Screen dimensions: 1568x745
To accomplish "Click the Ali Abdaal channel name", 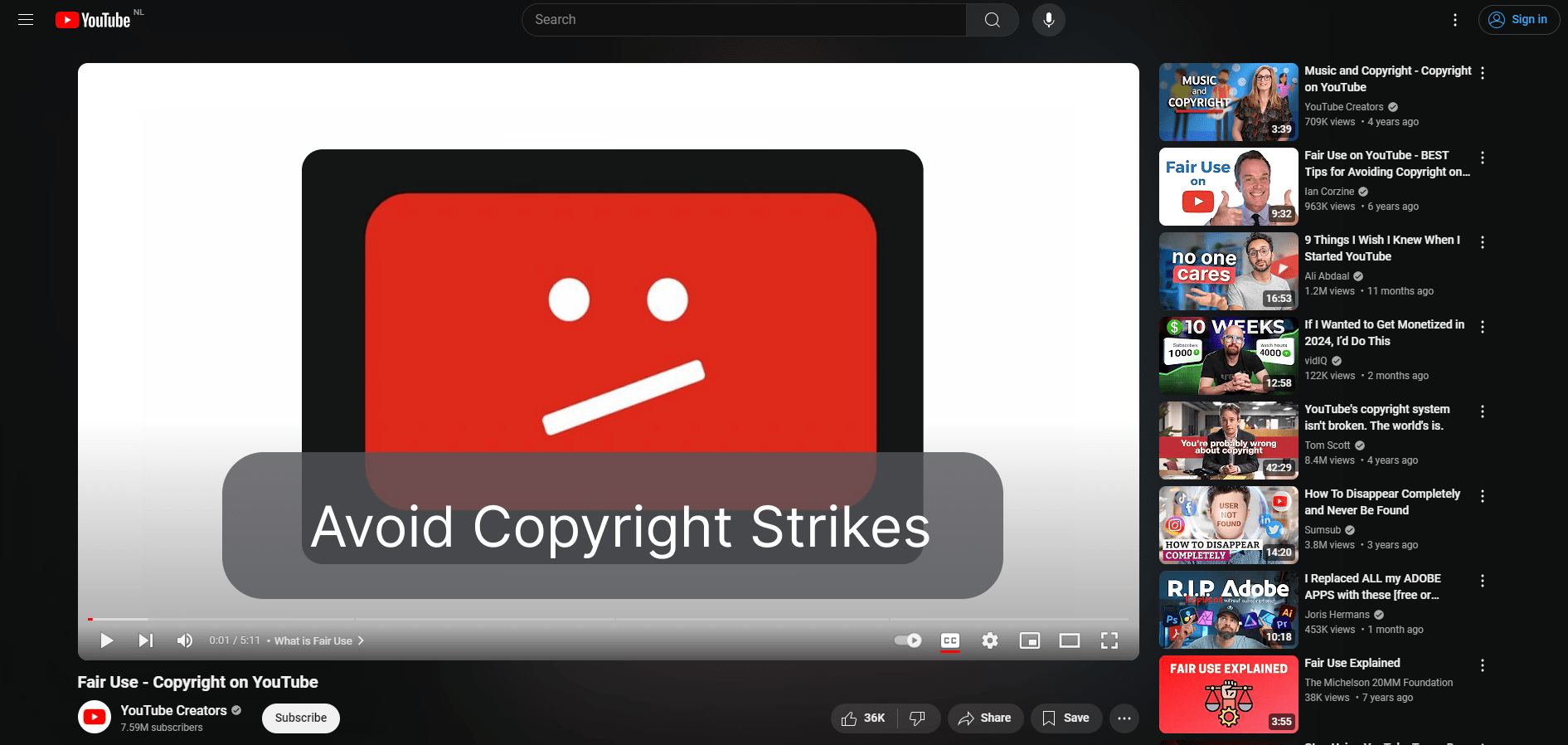I will click(x=1327, y=276).
